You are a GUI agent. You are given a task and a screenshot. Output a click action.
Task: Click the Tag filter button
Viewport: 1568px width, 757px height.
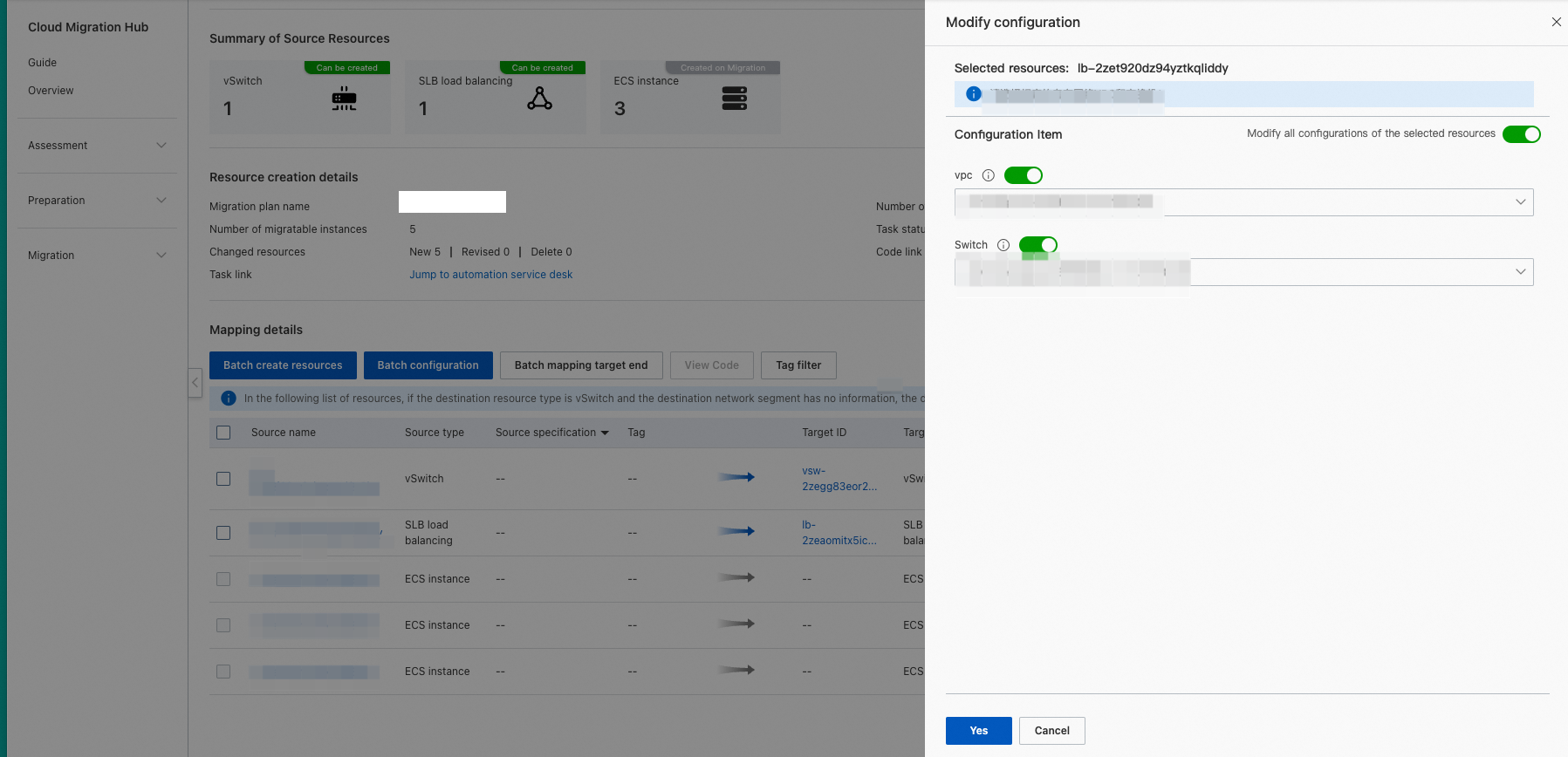tap(798, 365)
